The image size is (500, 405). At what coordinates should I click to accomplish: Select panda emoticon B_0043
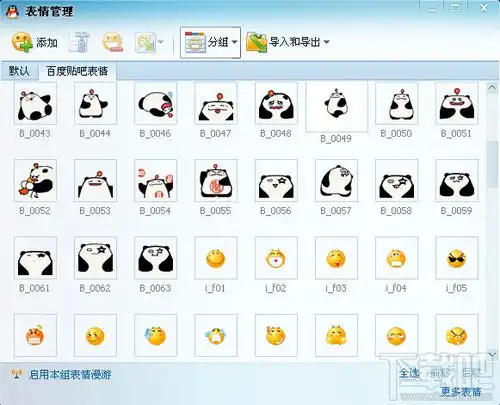(35, 104)
